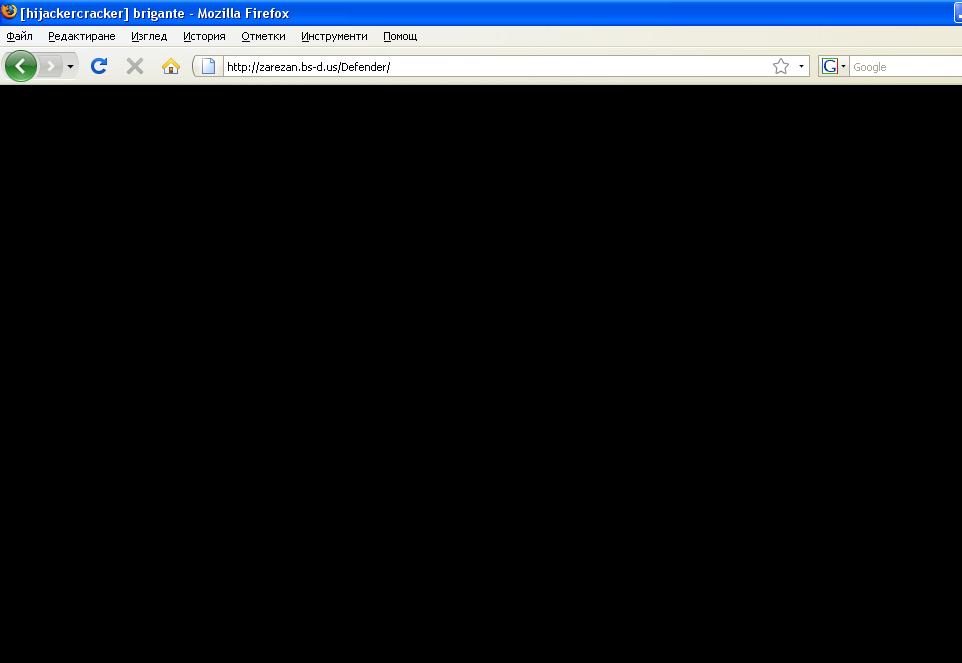Open the Инструменти menu
This screenshot has height=663, width=962.
(334, 36)
